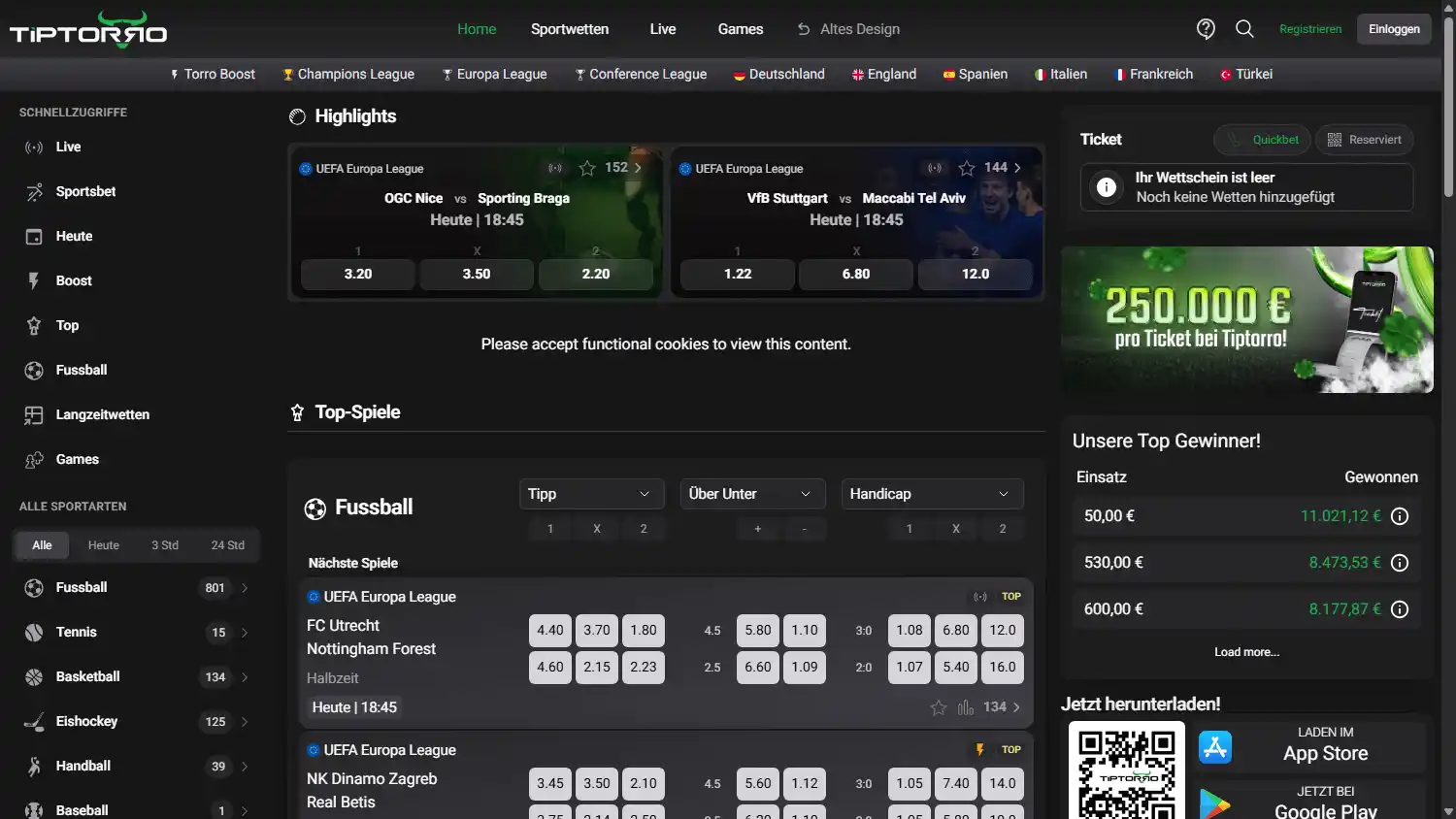Open the Games tab in top navigation
Screen dimensions: 1456x819
click(741, 29)
